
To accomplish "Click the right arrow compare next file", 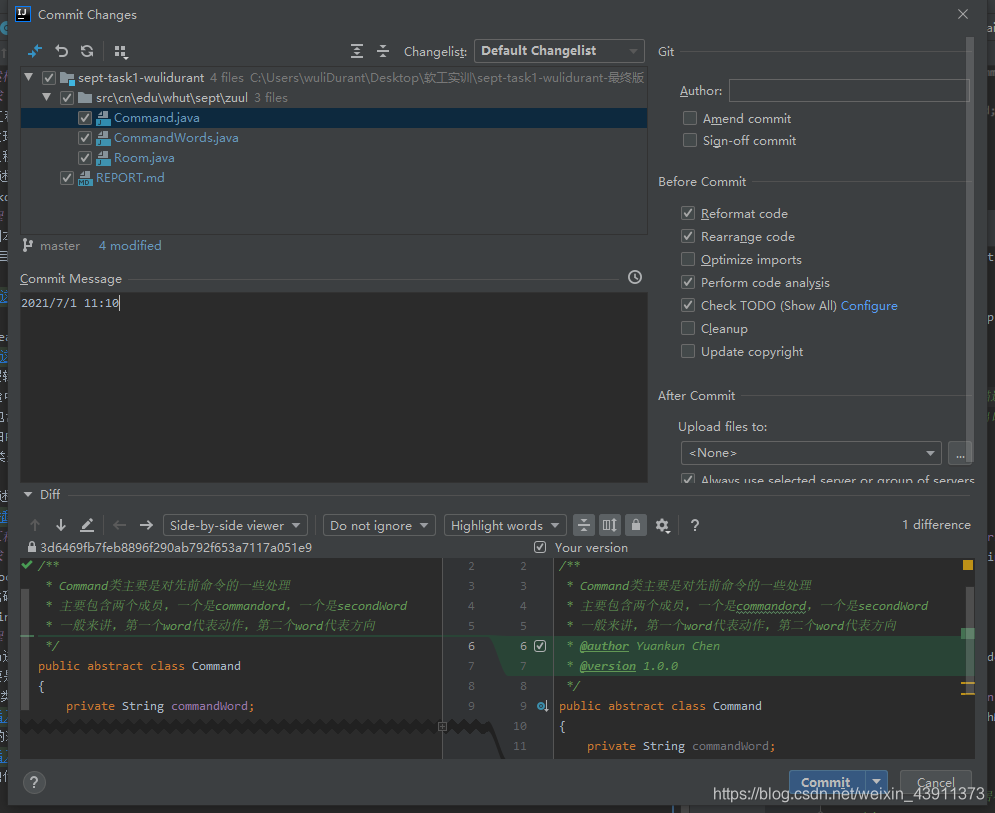I will point(146,525).
